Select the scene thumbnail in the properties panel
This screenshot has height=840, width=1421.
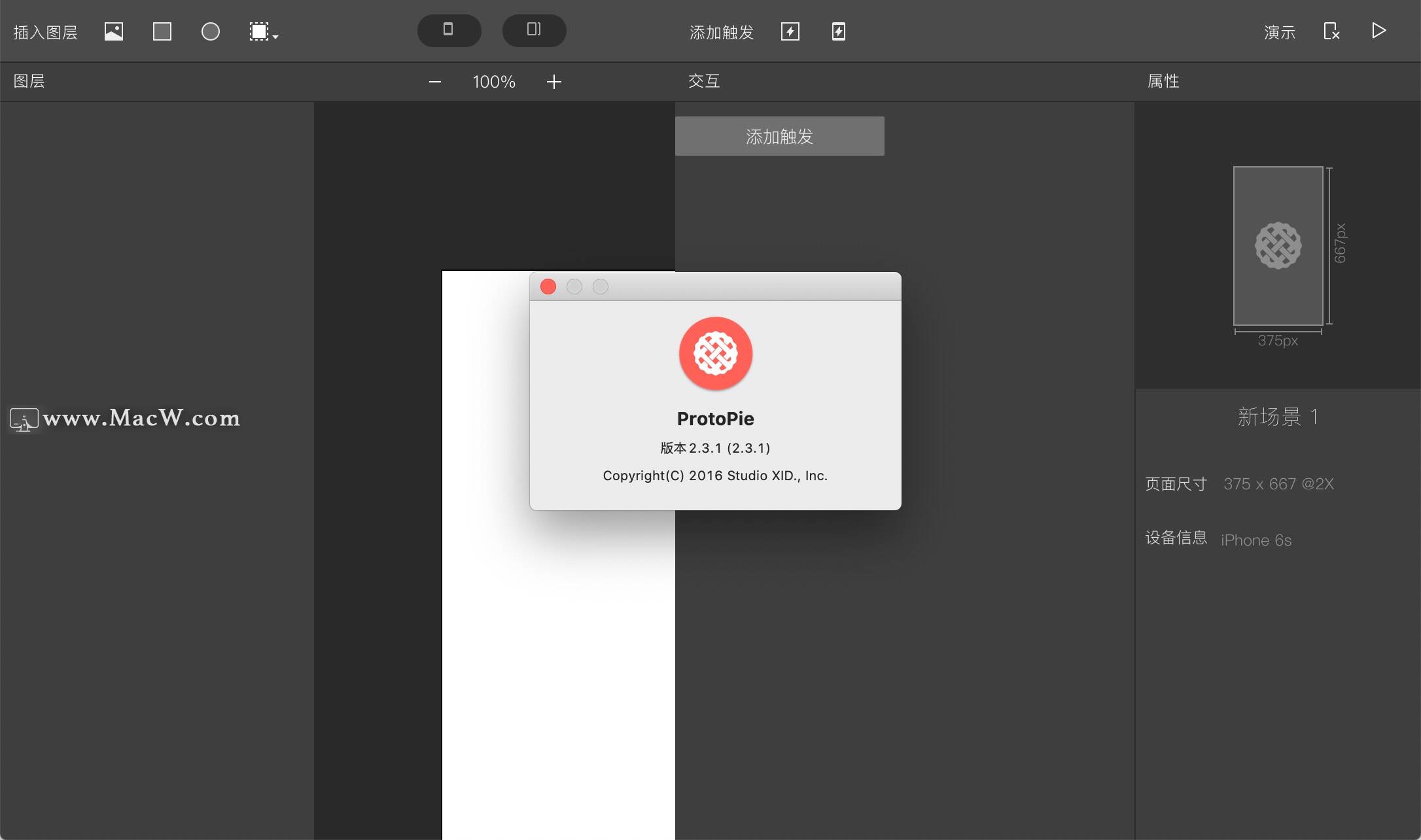(1278, 246)
